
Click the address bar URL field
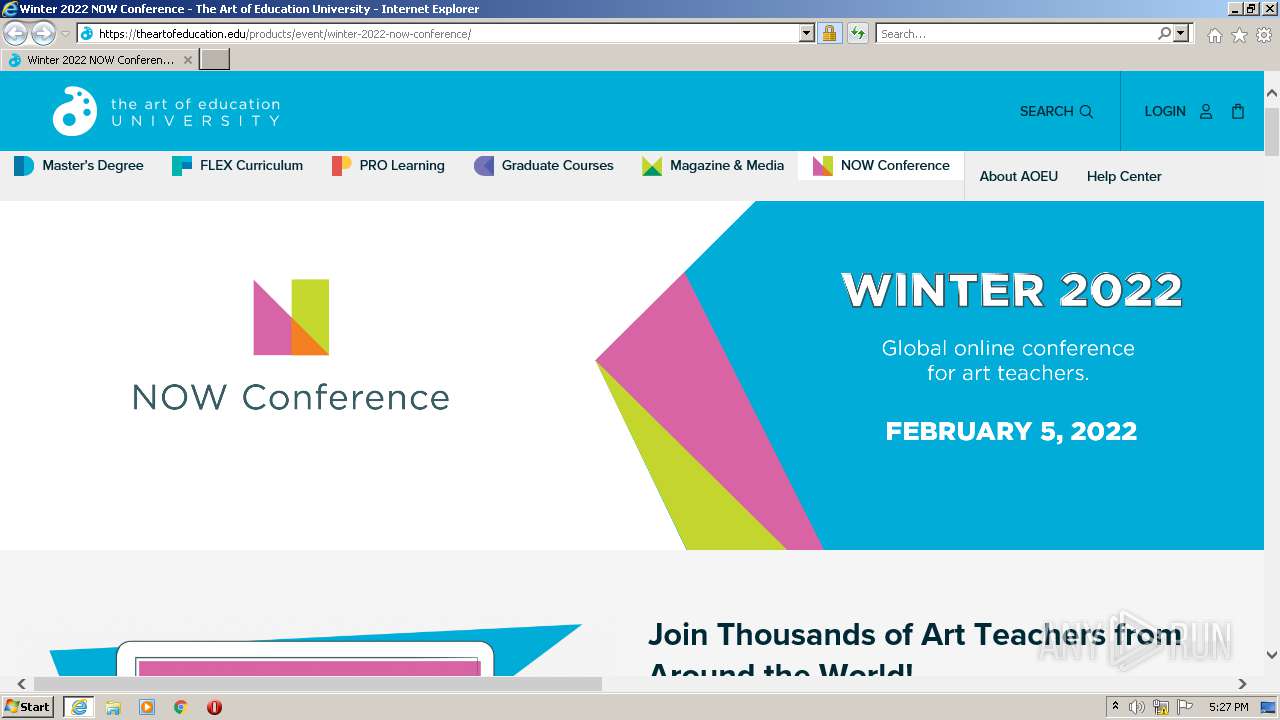pyautogui.click(x=445, y=34)
